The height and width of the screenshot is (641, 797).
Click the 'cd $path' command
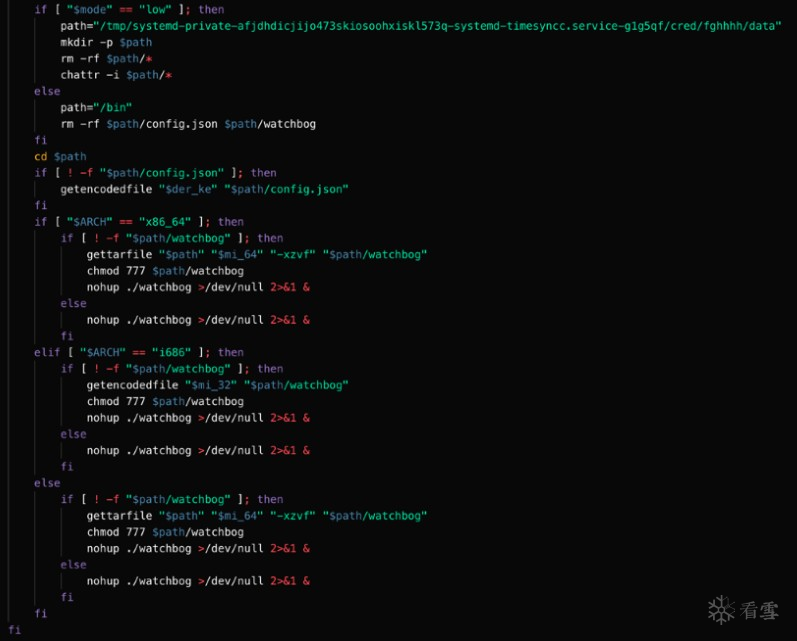click(60, 156)
